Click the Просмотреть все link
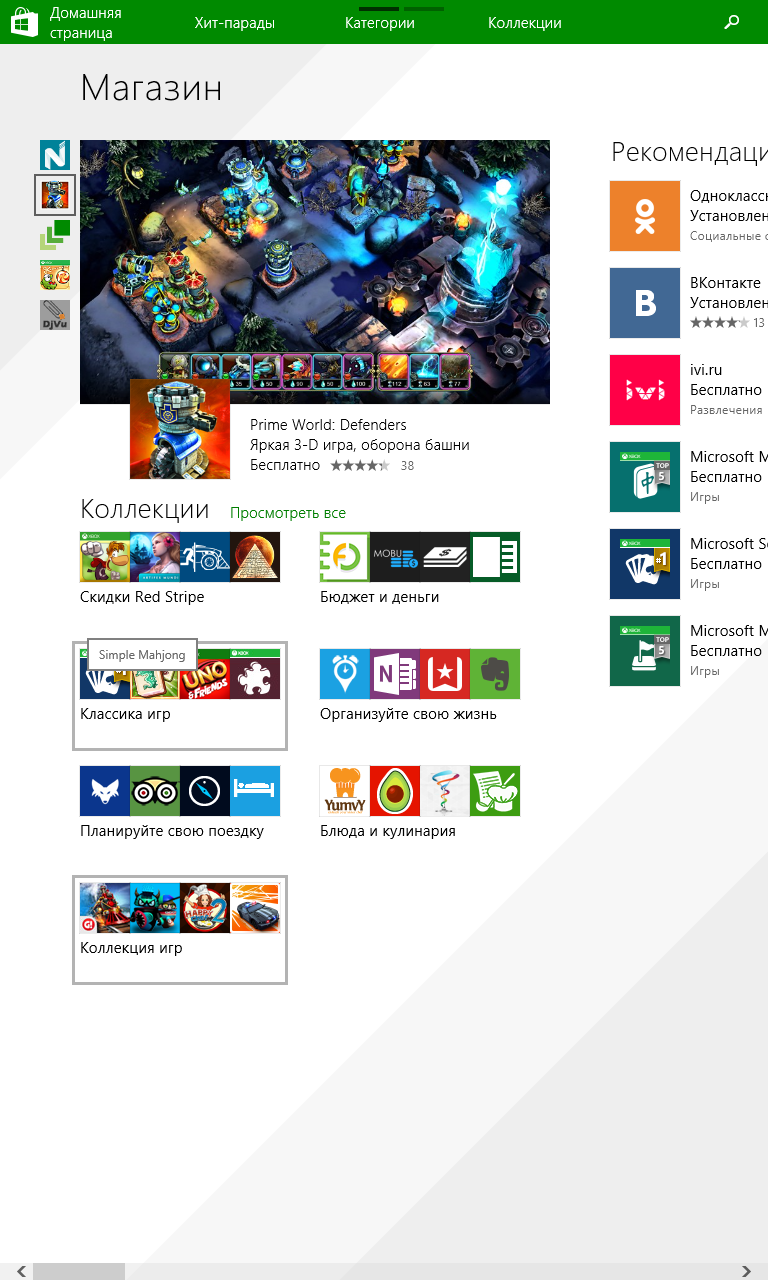Screen dimensions: 768x1280 [288, 513]
